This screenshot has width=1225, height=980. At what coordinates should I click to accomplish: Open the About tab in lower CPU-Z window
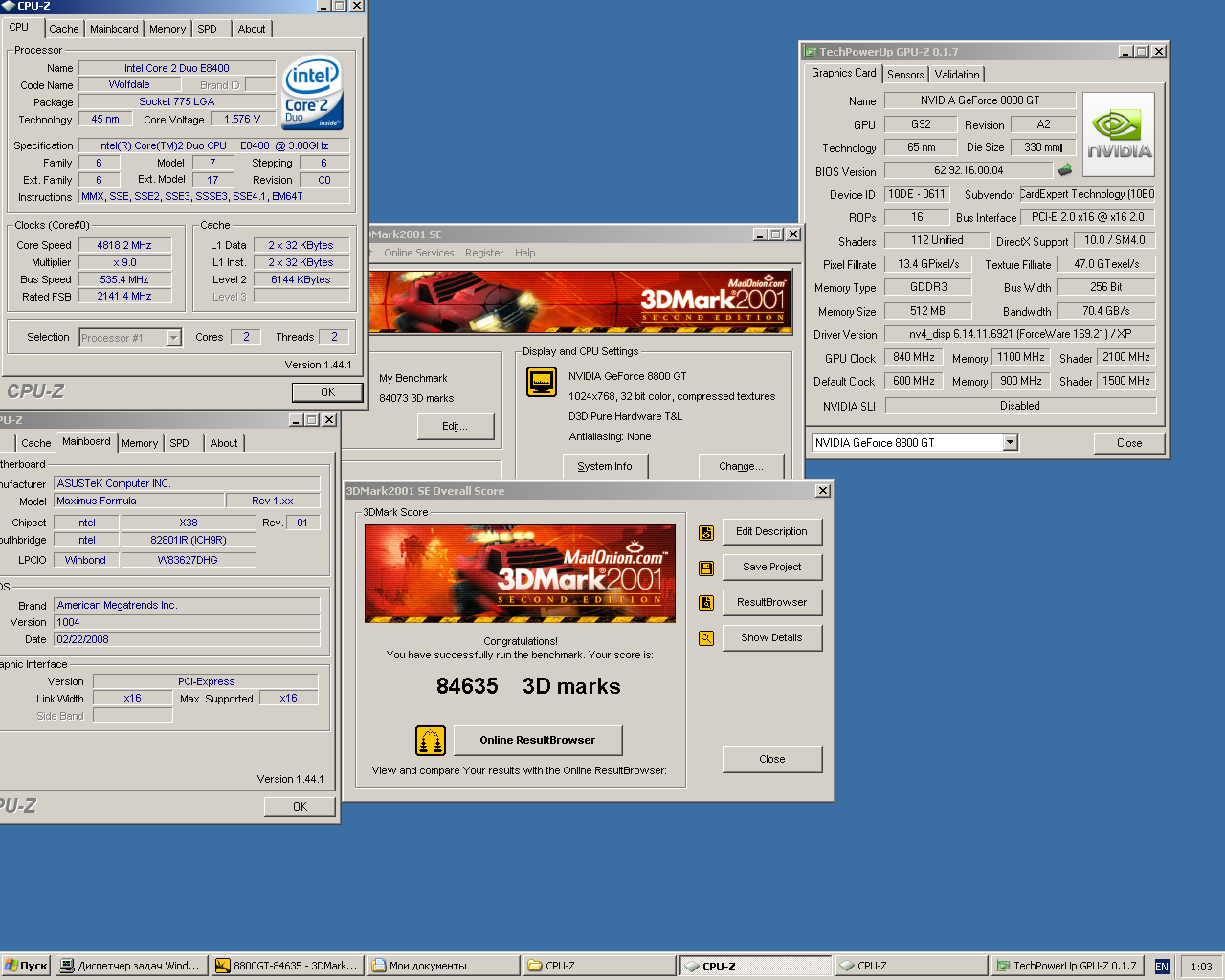(x=224, y=443)
